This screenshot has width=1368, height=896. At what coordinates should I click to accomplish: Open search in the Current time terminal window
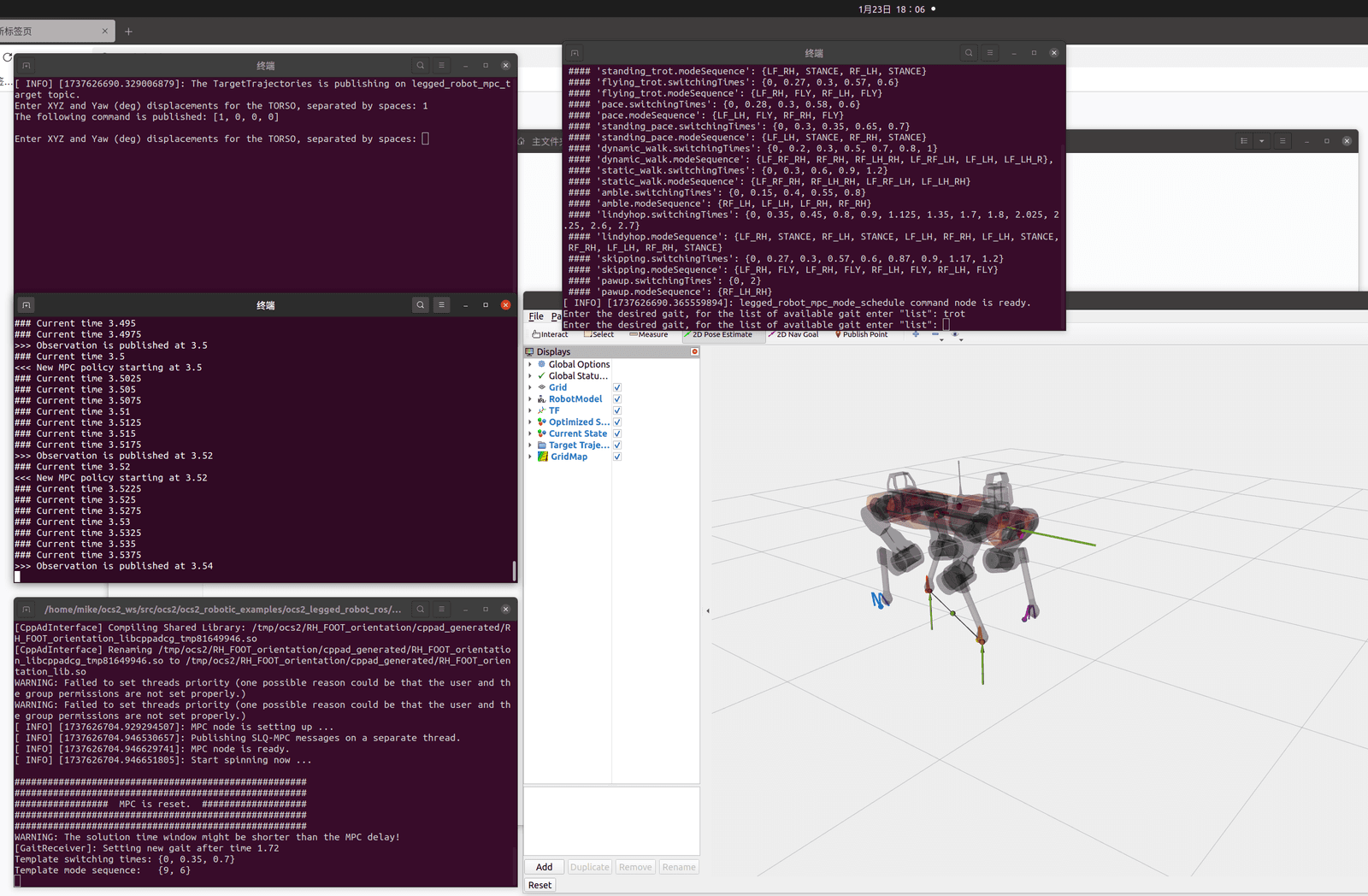point(421,304)
